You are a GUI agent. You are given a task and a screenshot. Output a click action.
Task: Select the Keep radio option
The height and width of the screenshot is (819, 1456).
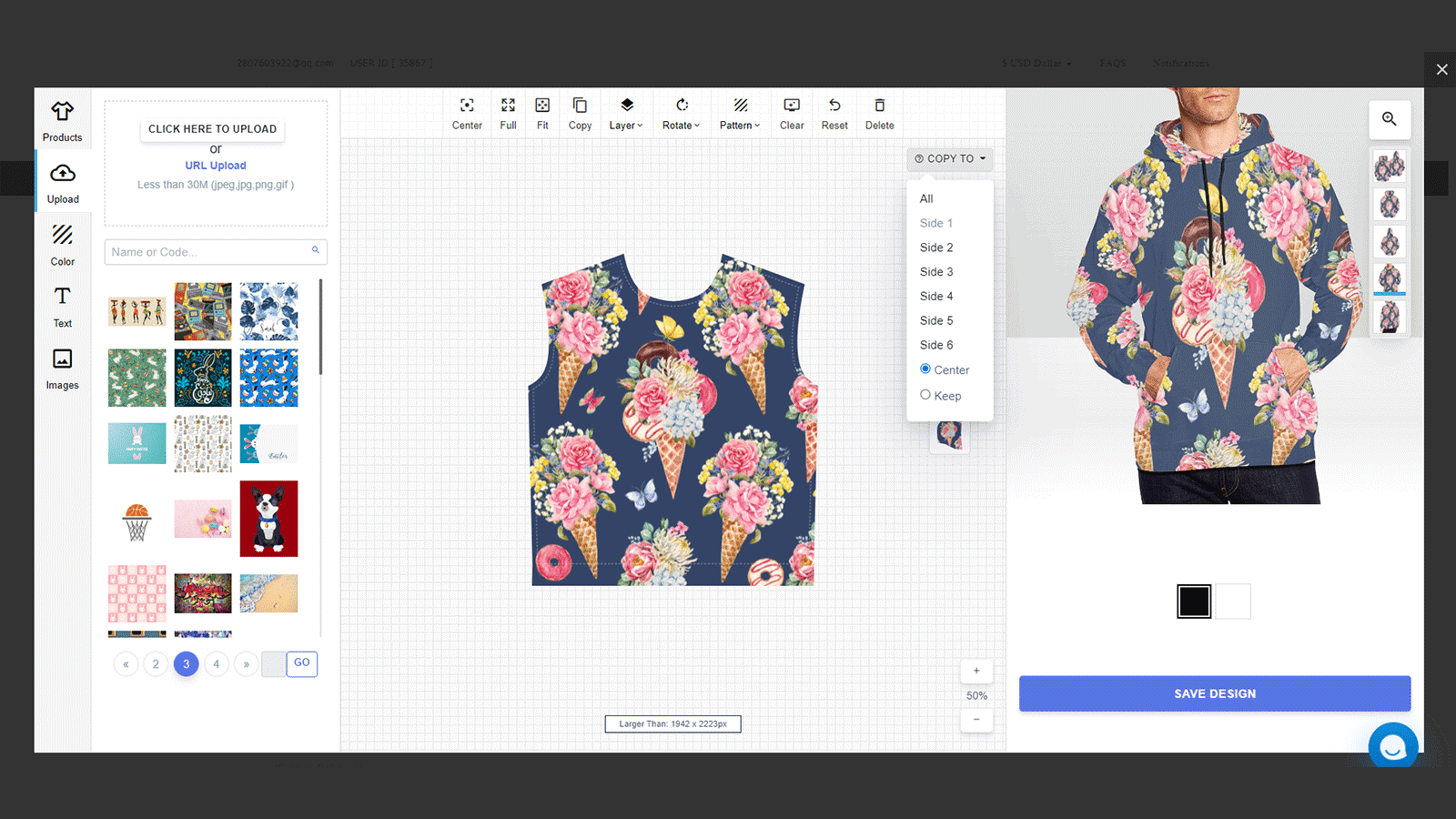925,395
